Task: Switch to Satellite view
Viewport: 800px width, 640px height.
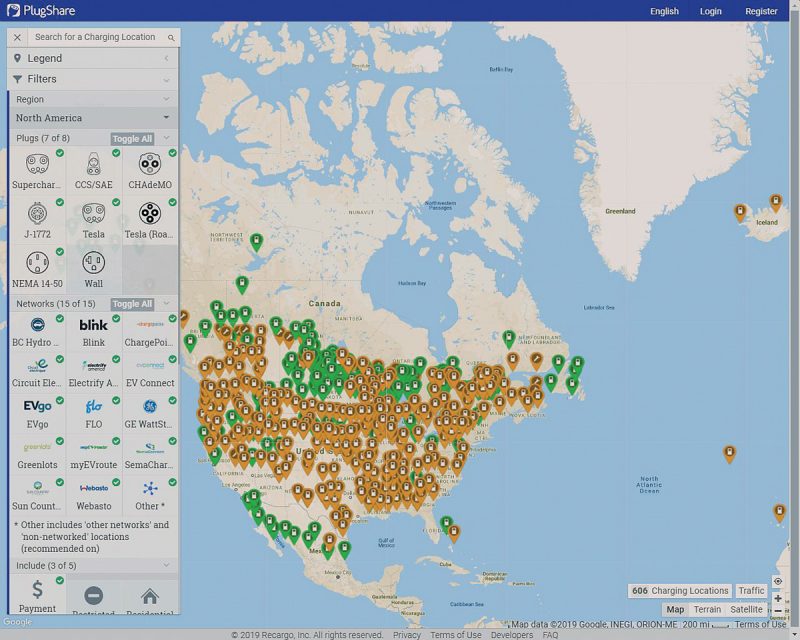Action: pyautogui.click(x=746, y=609)
